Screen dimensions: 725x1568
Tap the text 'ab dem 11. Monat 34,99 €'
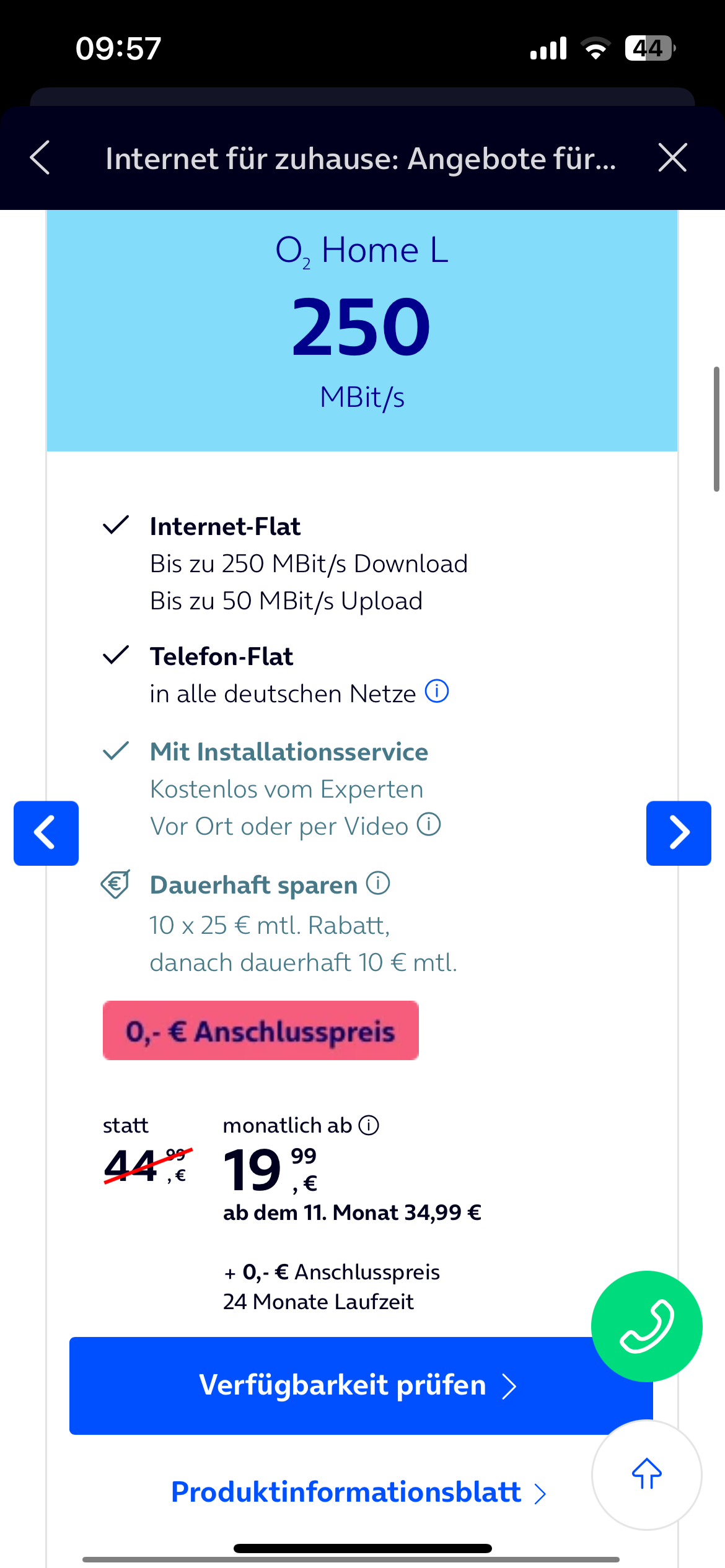[x=352, y=1213]
